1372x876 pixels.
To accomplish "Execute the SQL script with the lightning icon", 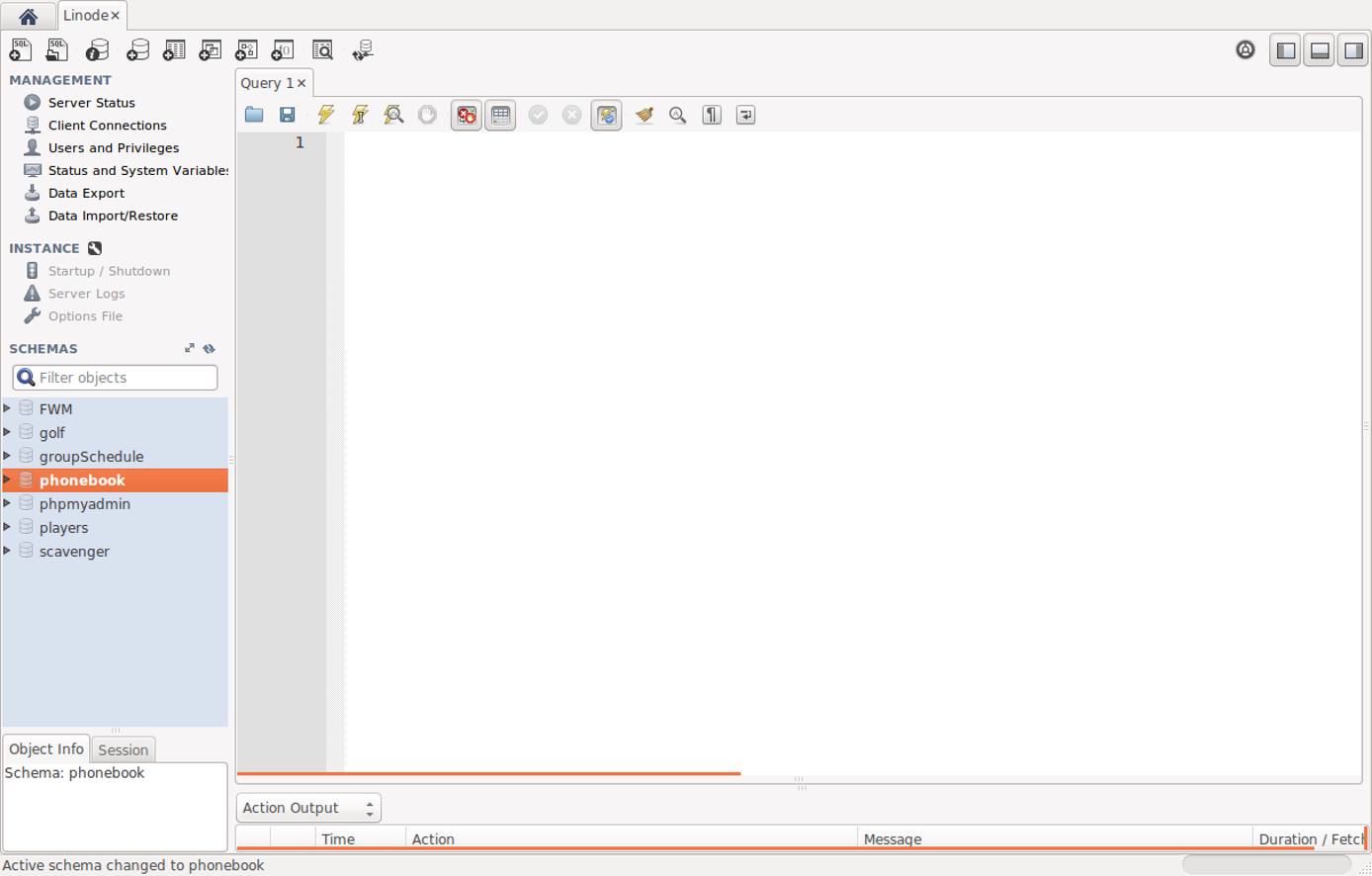I will point(325,115).
